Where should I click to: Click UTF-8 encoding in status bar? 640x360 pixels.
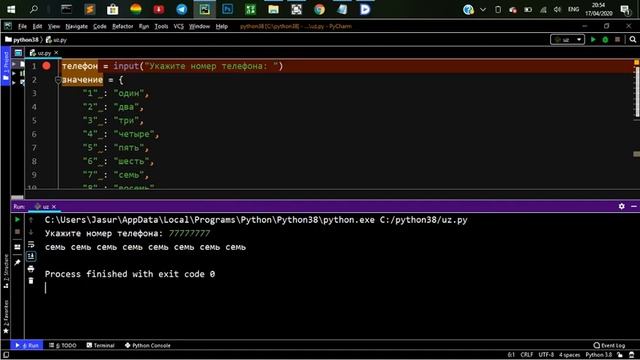(x=546, y=355)
